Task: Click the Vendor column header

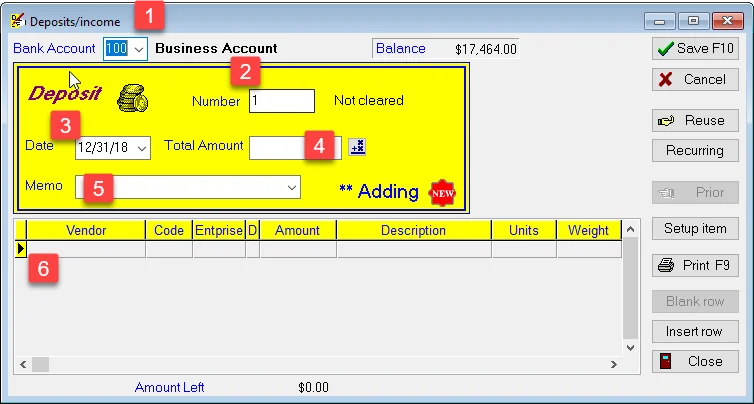Action: point(86,230)
